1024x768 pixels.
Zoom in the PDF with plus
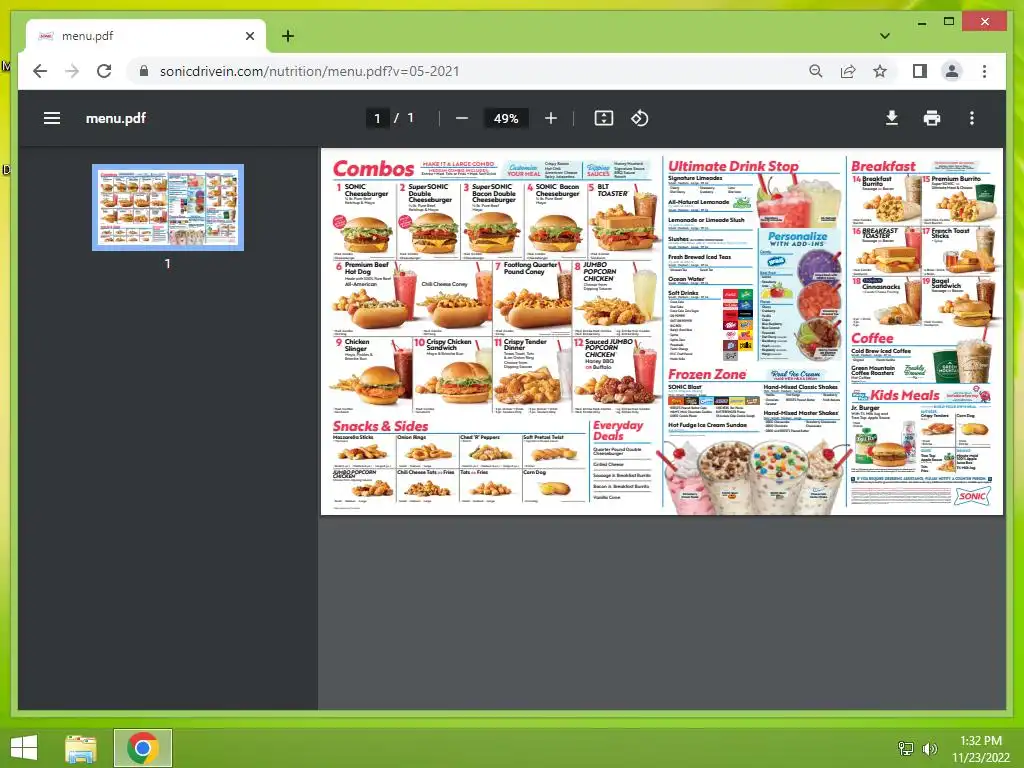551,118
